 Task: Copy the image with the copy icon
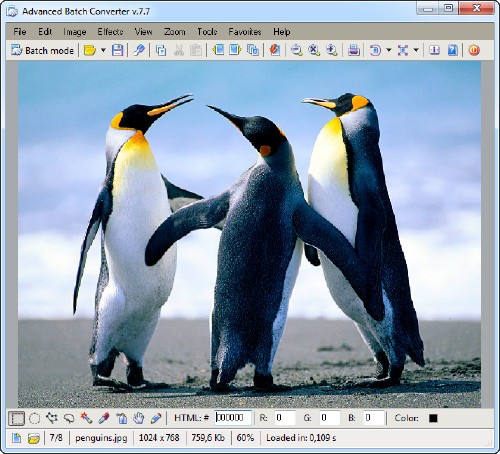point(161,50)
